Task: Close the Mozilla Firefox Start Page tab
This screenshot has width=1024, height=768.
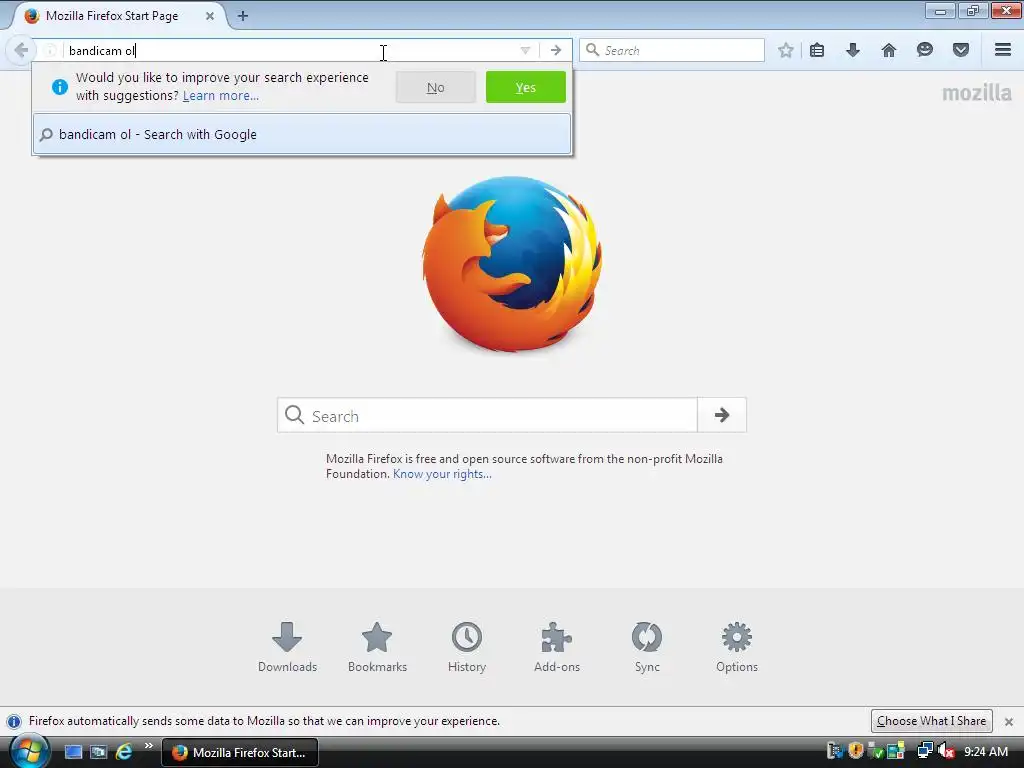Action: pos(210,16)
